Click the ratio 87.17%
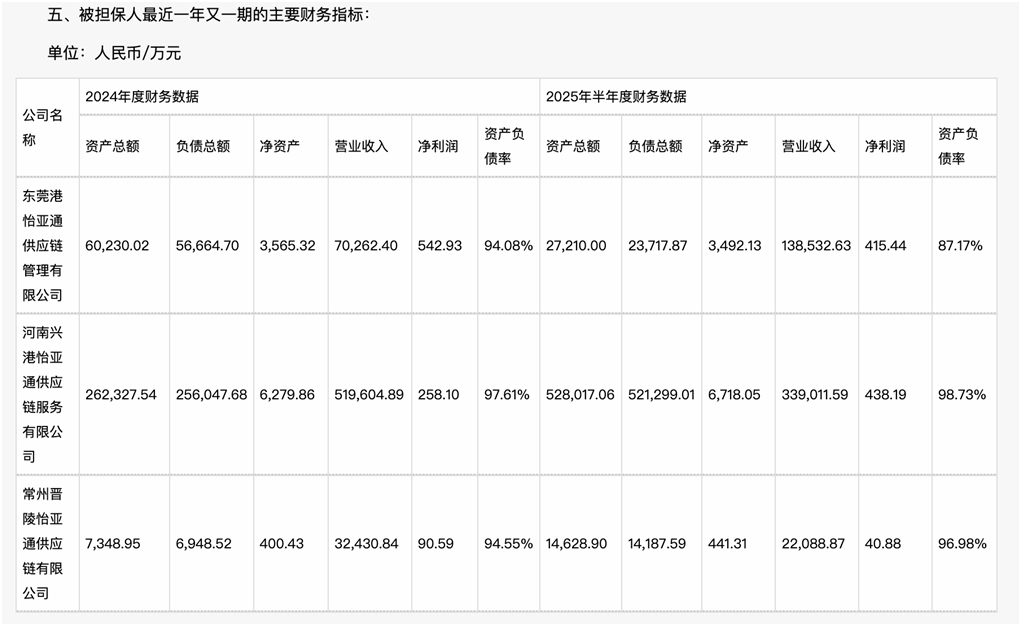Viewport: 1021px width, 626px height. tap(960, 246)
